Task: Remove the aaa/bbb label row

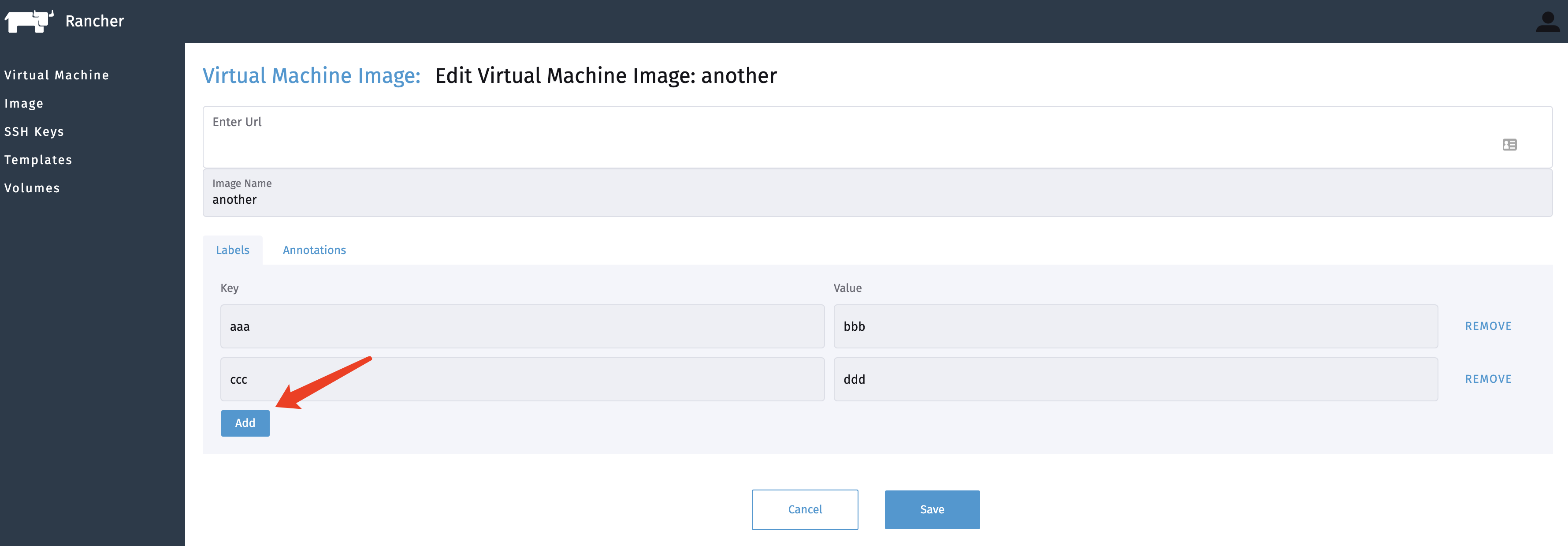Action: pyautogui.click(x=1488, y=326)
